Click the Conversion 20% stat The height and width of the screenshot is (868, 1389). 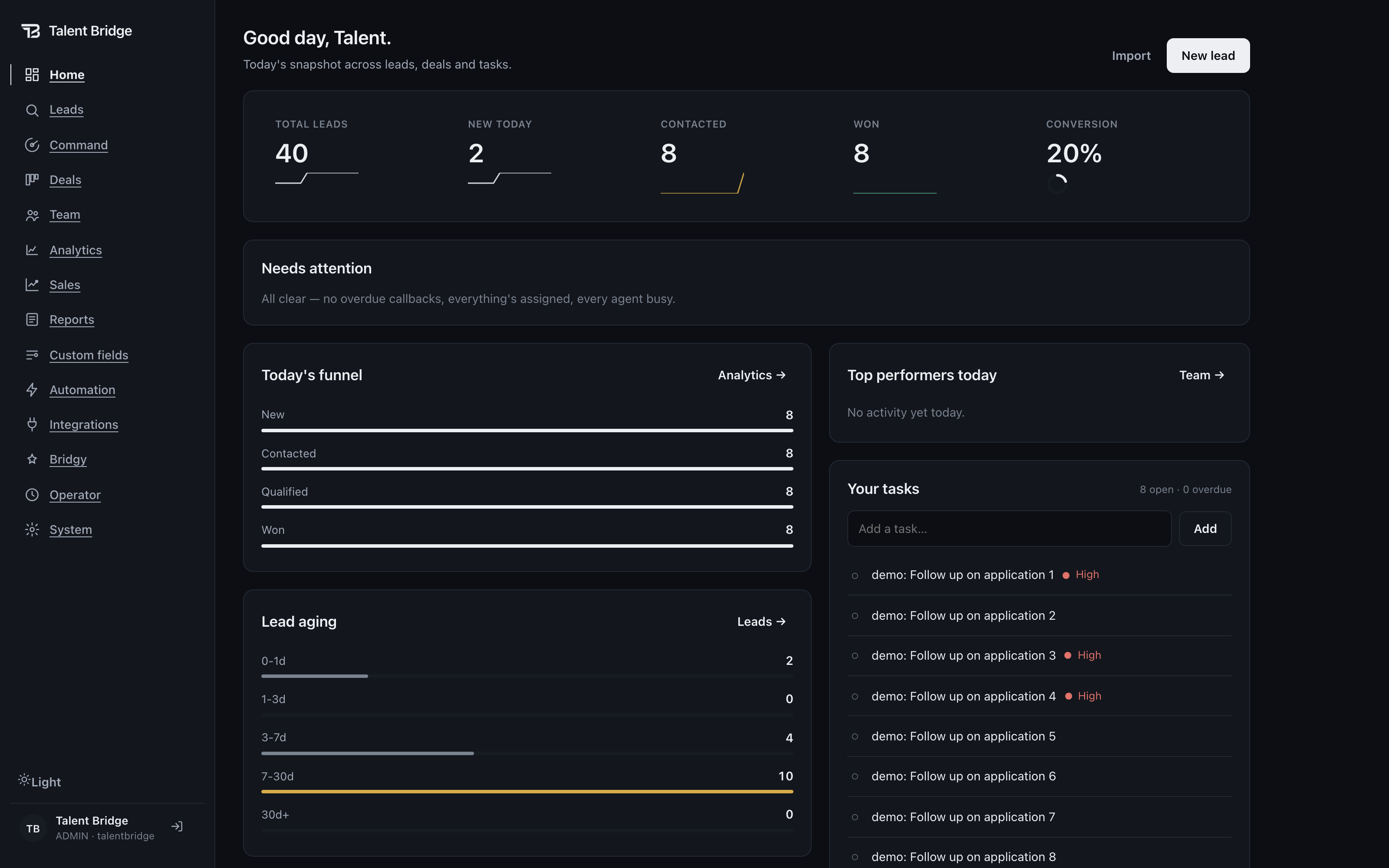point(1073,153)
